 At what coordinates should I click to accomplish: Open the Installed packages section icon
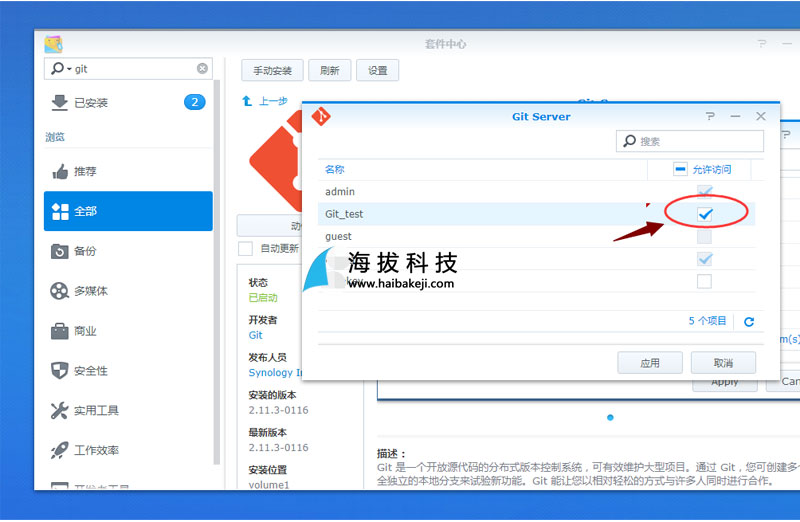[x=60, y=103]
